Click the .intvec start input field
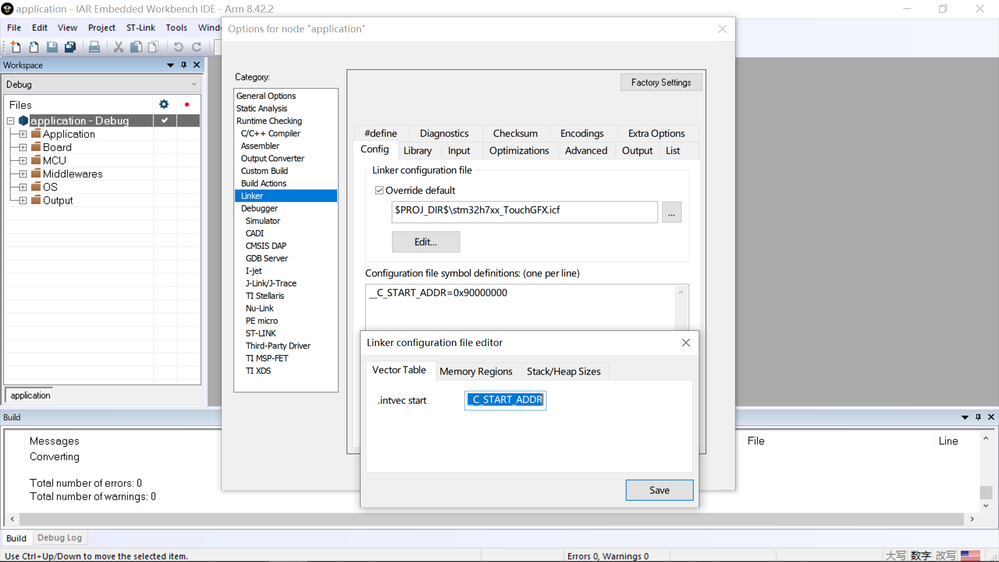Screen dimensions: 999x562 505,400
